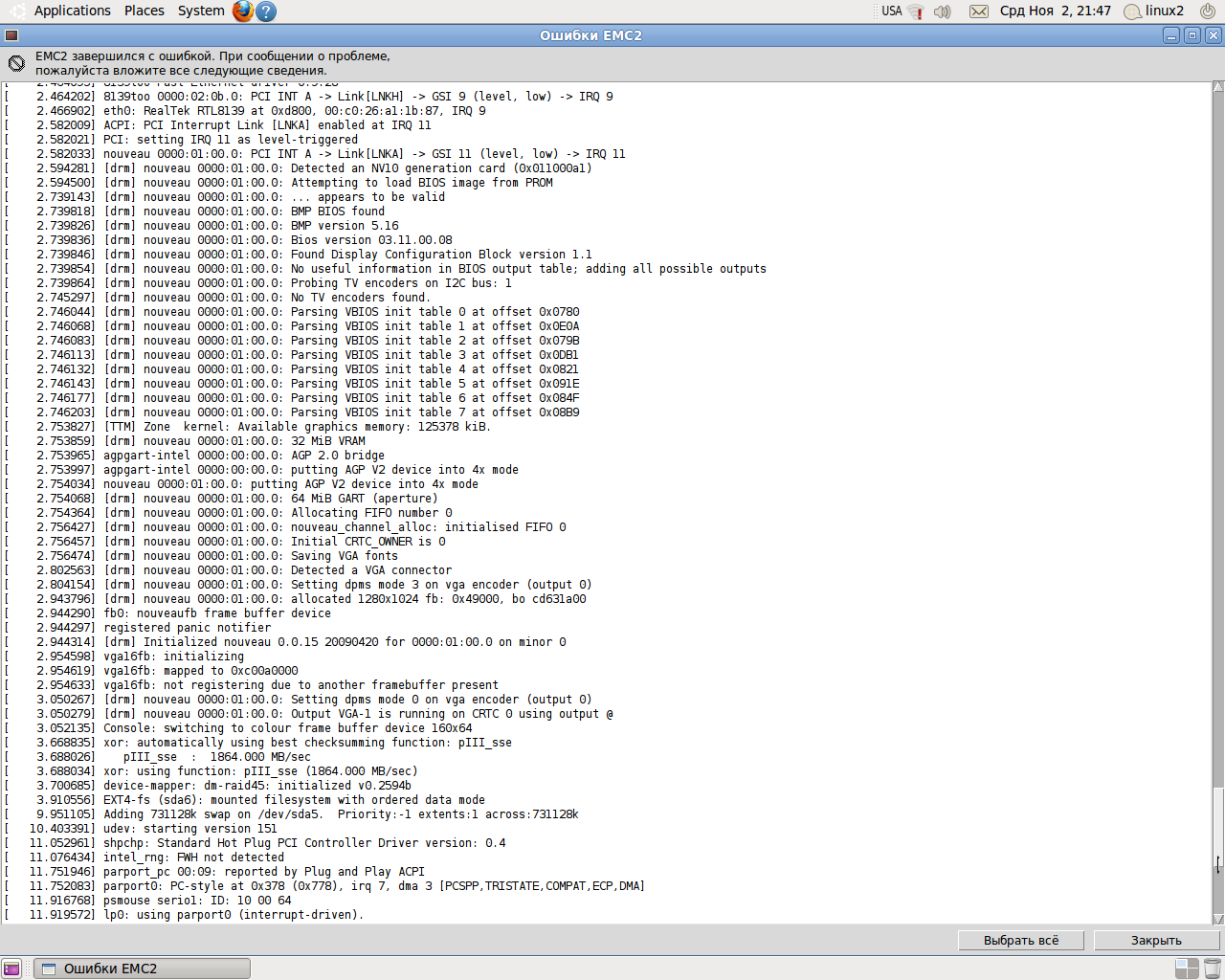
Task: Open the Places menu
Action: tap(145, 11)
